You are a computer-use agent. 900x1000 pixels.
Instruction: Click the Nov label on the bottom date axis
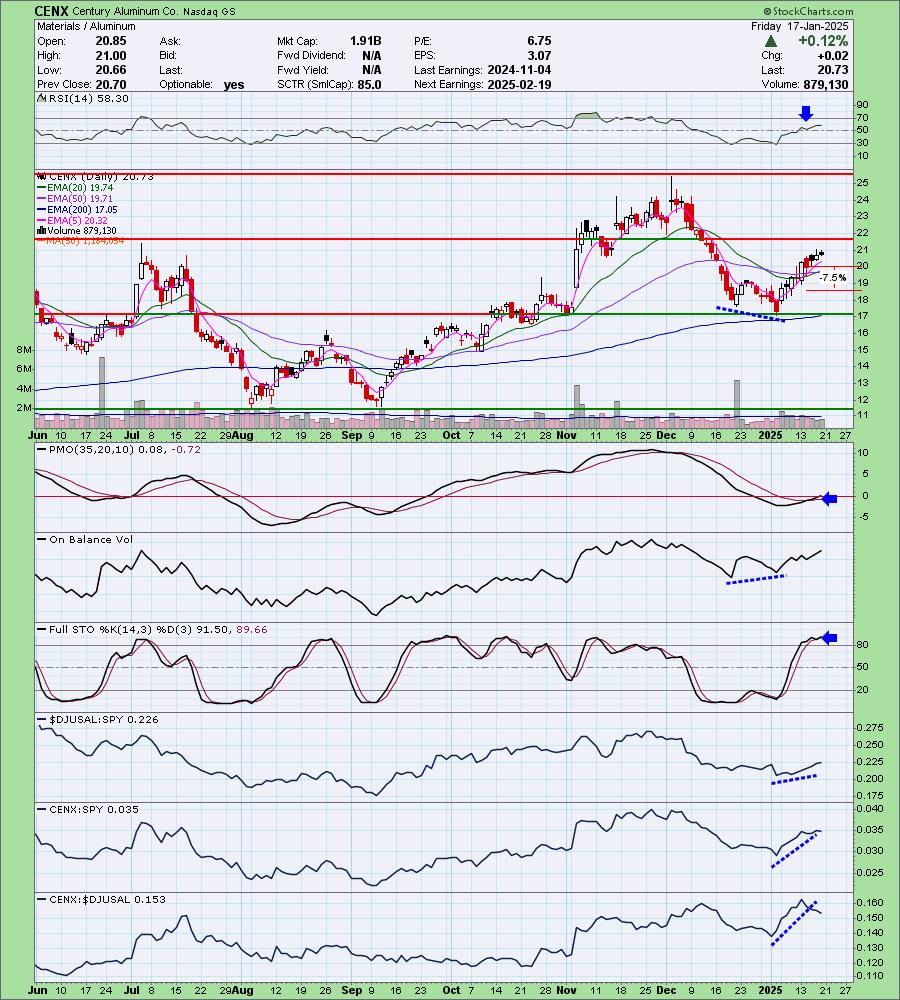tap(566, 990)
